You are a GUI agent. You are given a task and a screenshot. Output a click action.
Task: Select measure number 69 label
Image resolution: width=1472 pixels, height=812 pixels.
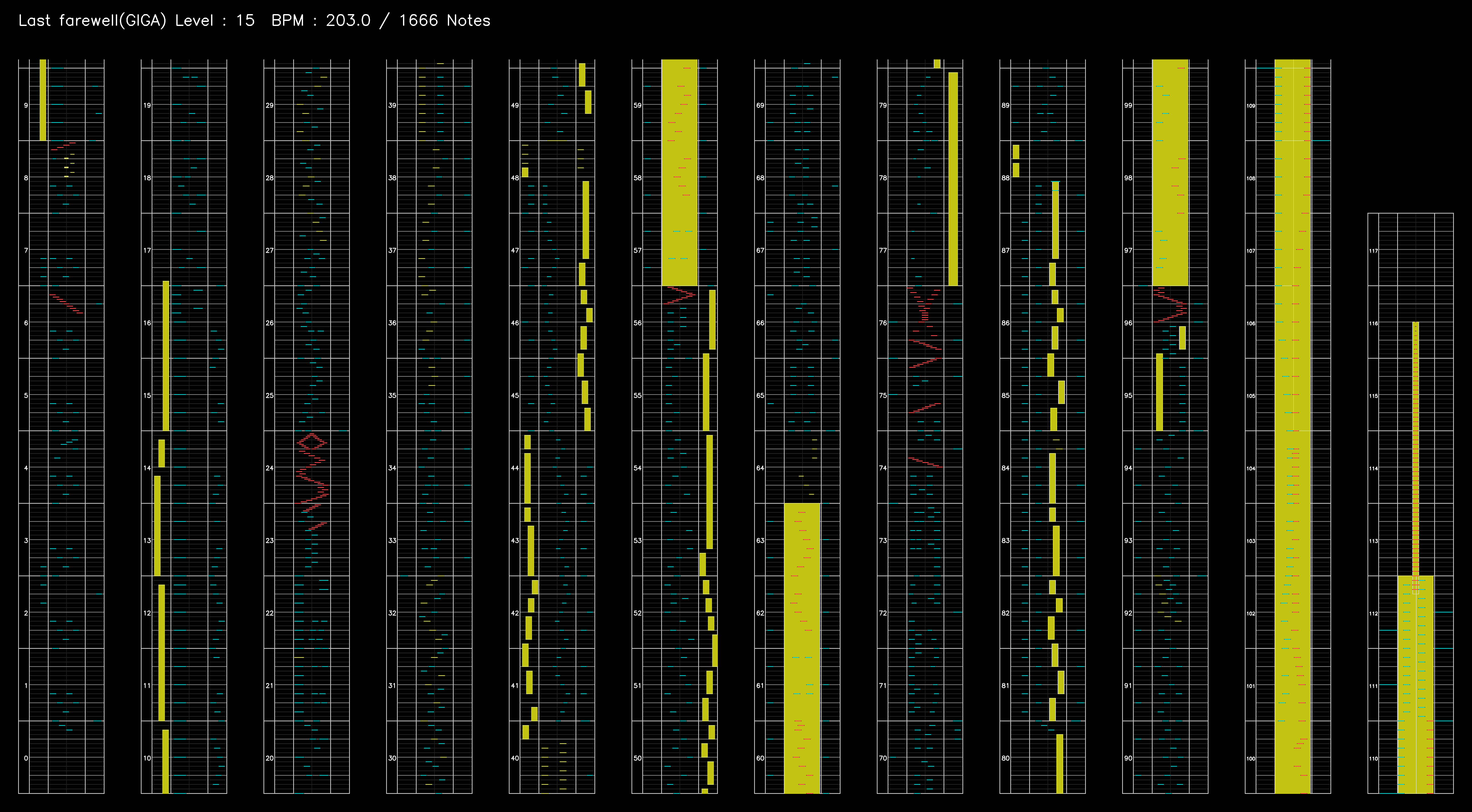click(x=760, y=105)
